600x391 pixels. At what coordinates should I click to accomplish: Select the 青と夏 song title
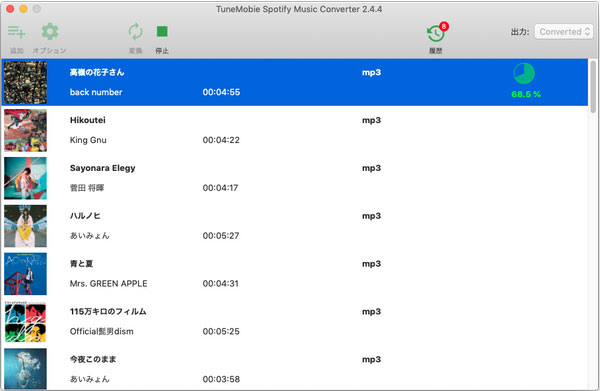point(82,264)
